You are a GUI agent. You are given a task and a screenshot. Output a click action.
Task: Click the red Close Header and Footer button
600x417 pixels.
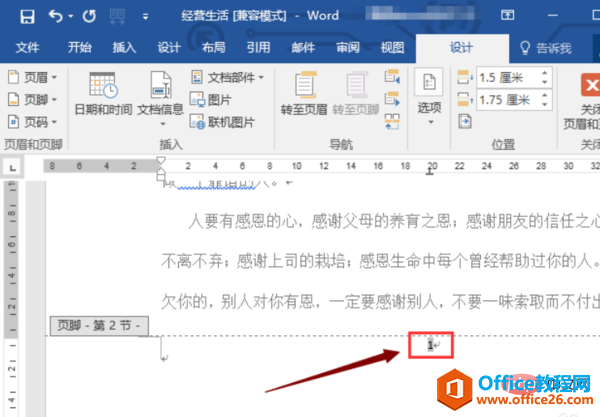pos(590,85)
